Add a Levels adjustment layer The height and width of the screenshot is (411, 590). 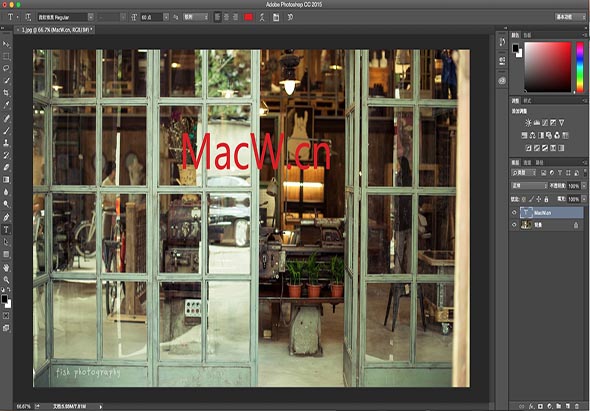point(537,123)
